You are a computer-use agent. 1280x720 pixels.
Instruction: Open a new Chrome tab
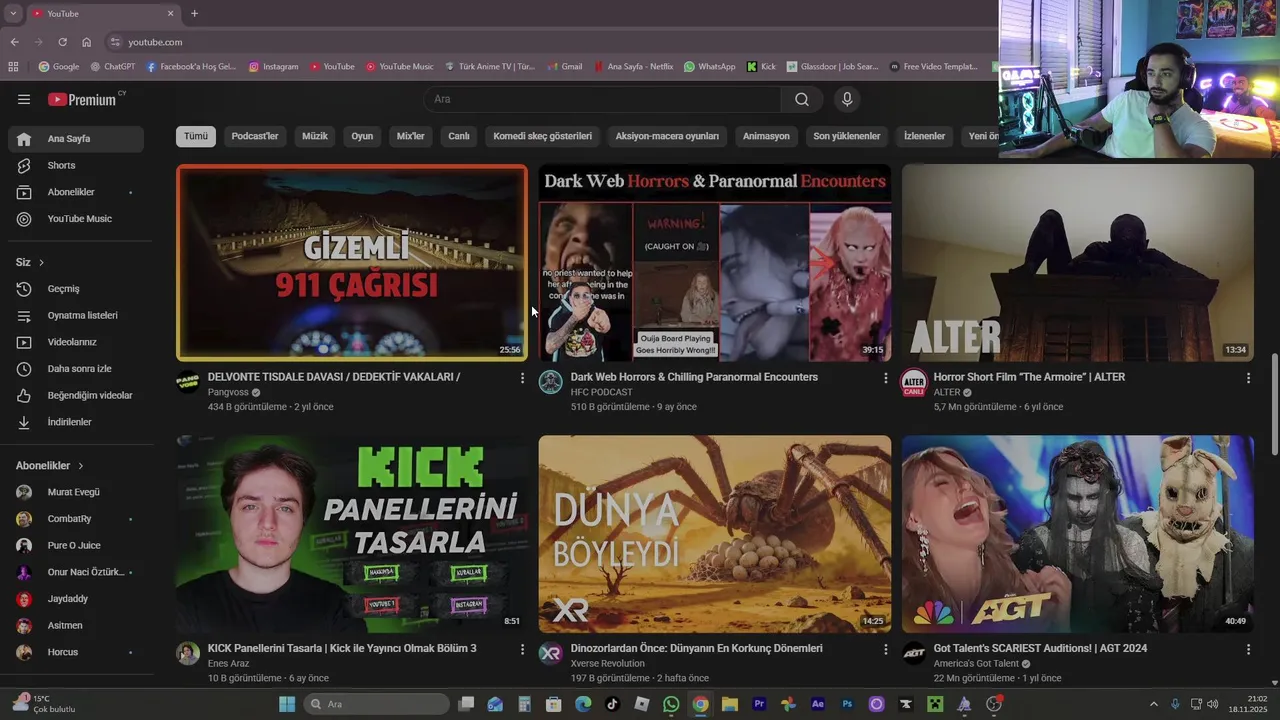(194, 14)
